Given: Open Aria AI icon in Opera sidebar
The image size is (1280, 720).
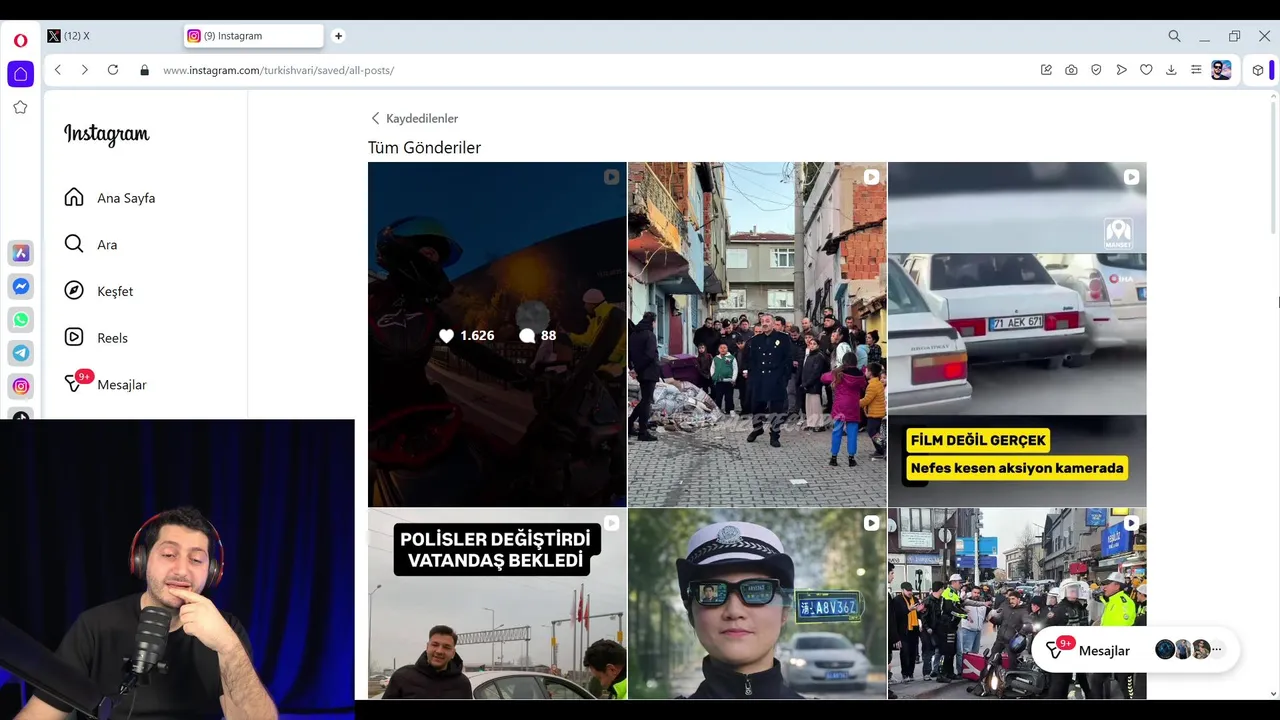Looking at the screenshot, I should coord(20,253).
